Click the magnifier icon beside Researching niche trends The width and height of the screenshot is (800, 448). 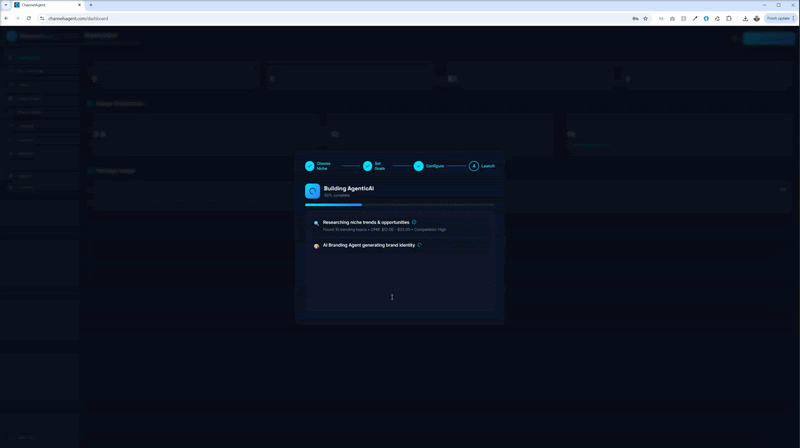pyautogui.click(x=316, y=223)
